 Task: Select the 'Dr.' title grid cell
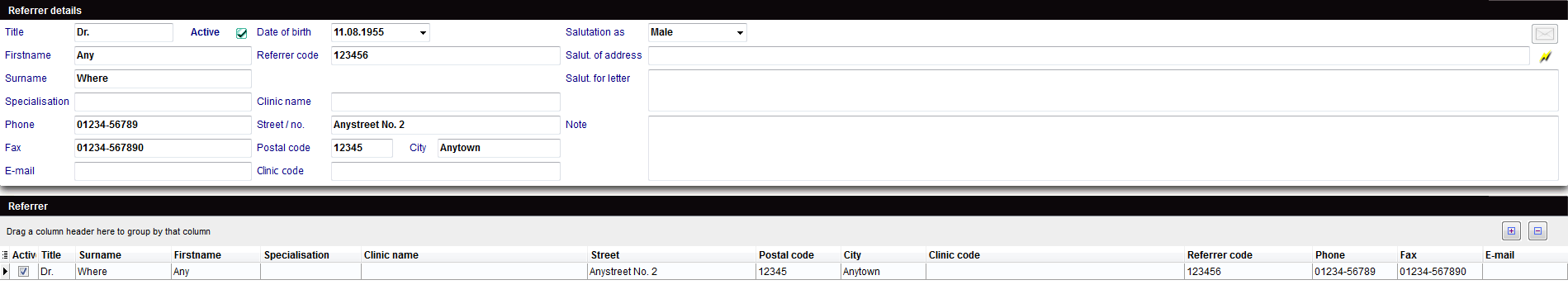pyautogui.click(x=57, y=272)
